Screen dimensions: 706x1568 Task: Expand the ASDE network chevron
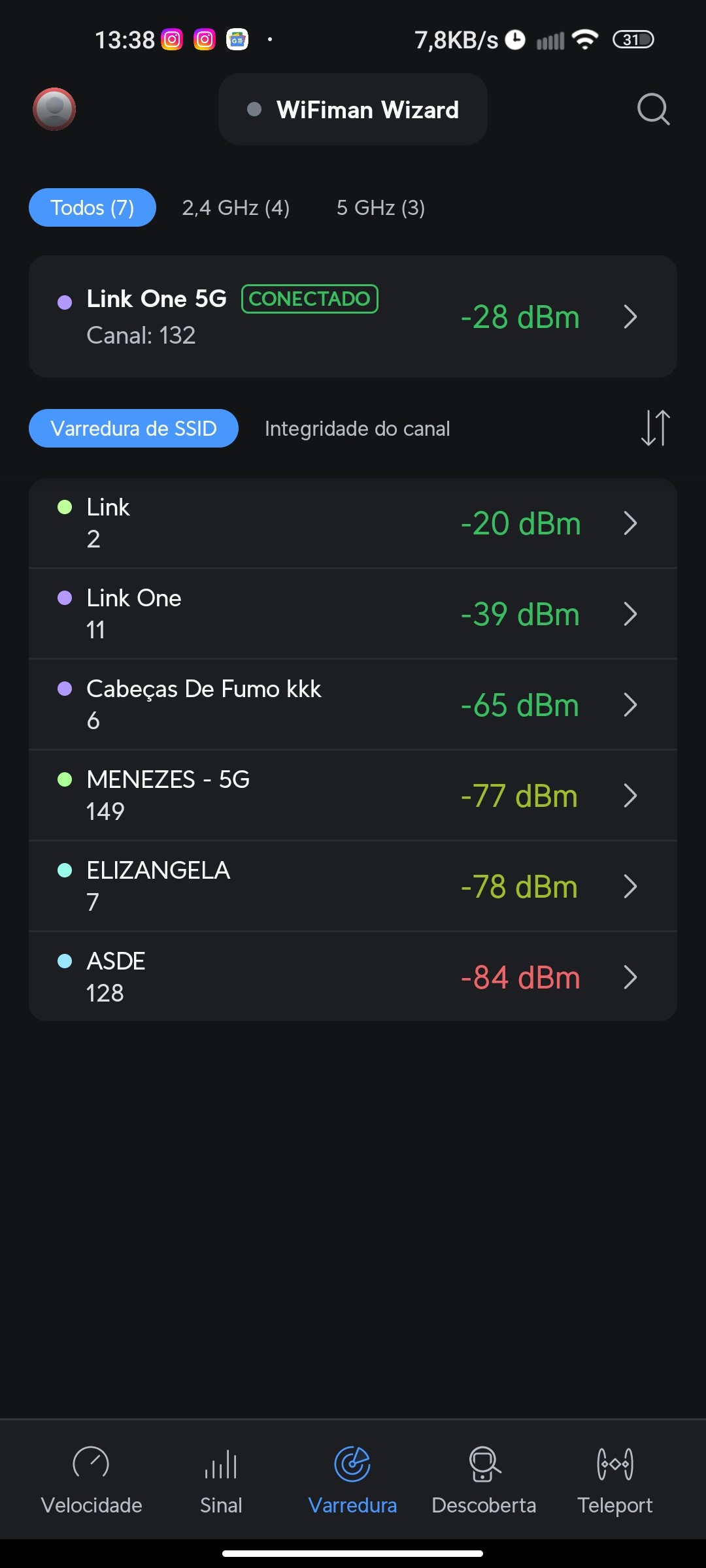tap(630, 977)
